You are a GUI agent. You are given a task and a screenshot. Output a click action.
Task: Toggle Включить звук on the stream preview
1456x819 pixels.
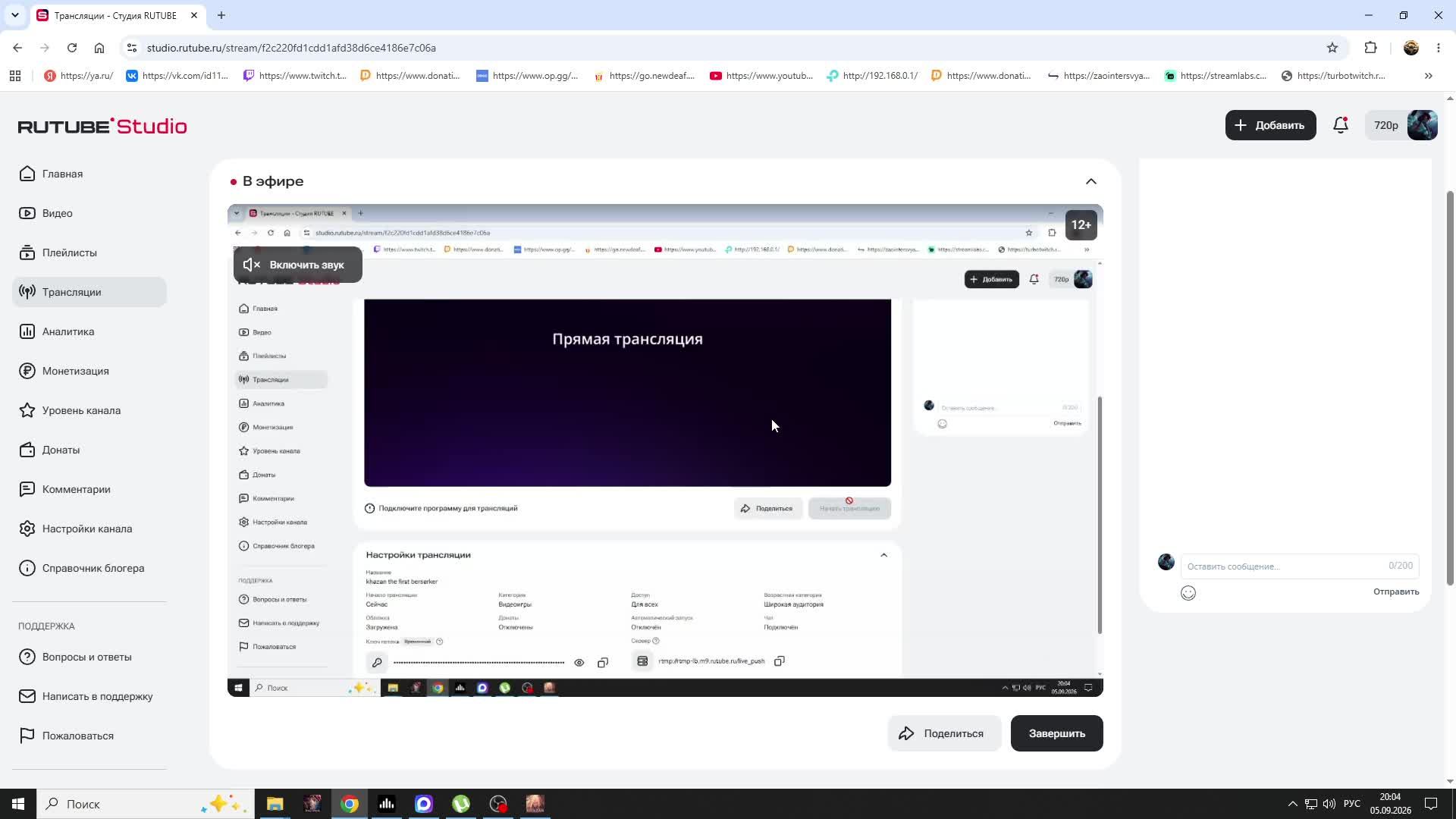(x=298, y=265)
